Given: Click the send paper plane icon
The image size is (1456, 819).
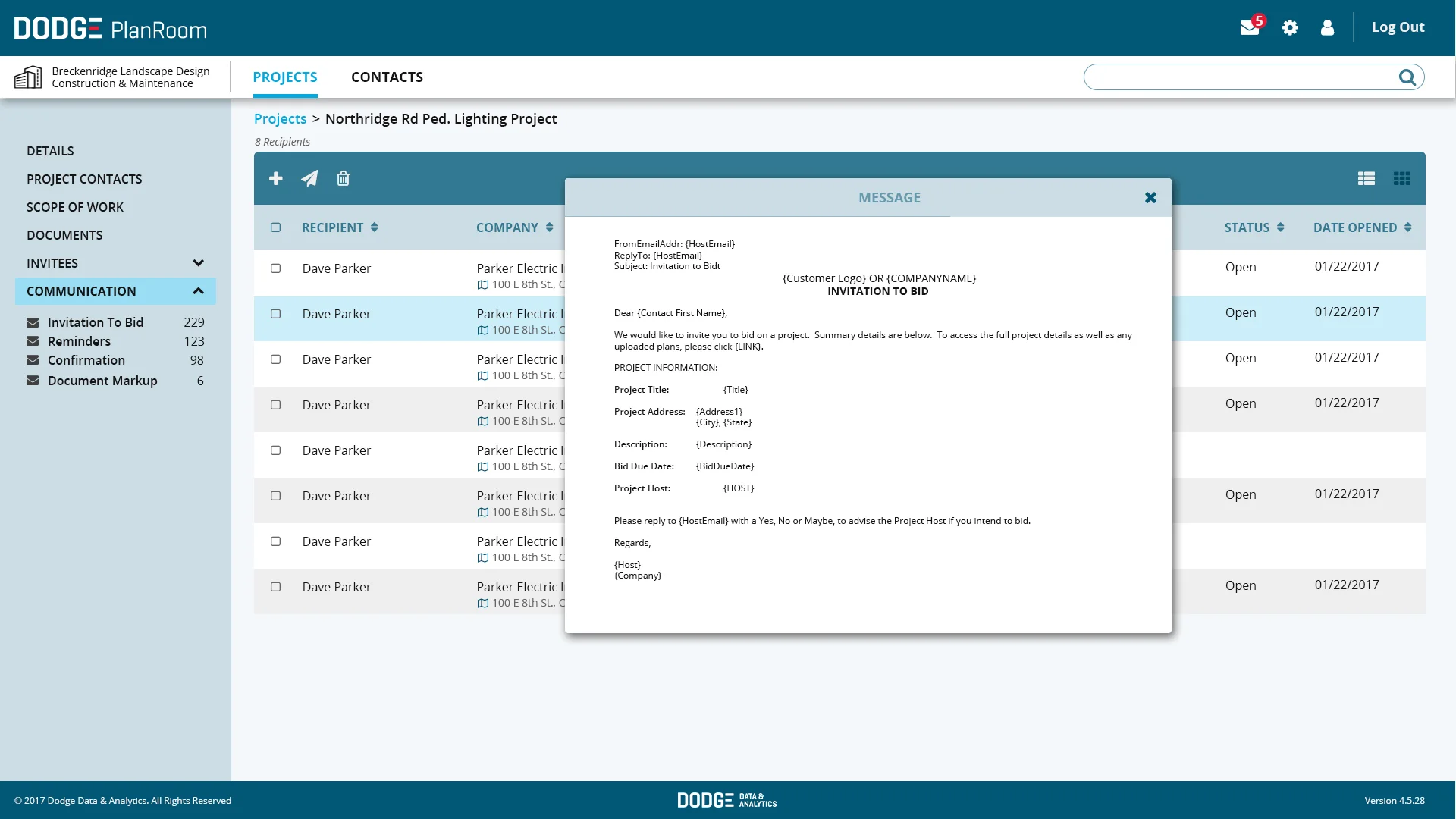Looking at the screenshot, I should (x=309, y=178).
